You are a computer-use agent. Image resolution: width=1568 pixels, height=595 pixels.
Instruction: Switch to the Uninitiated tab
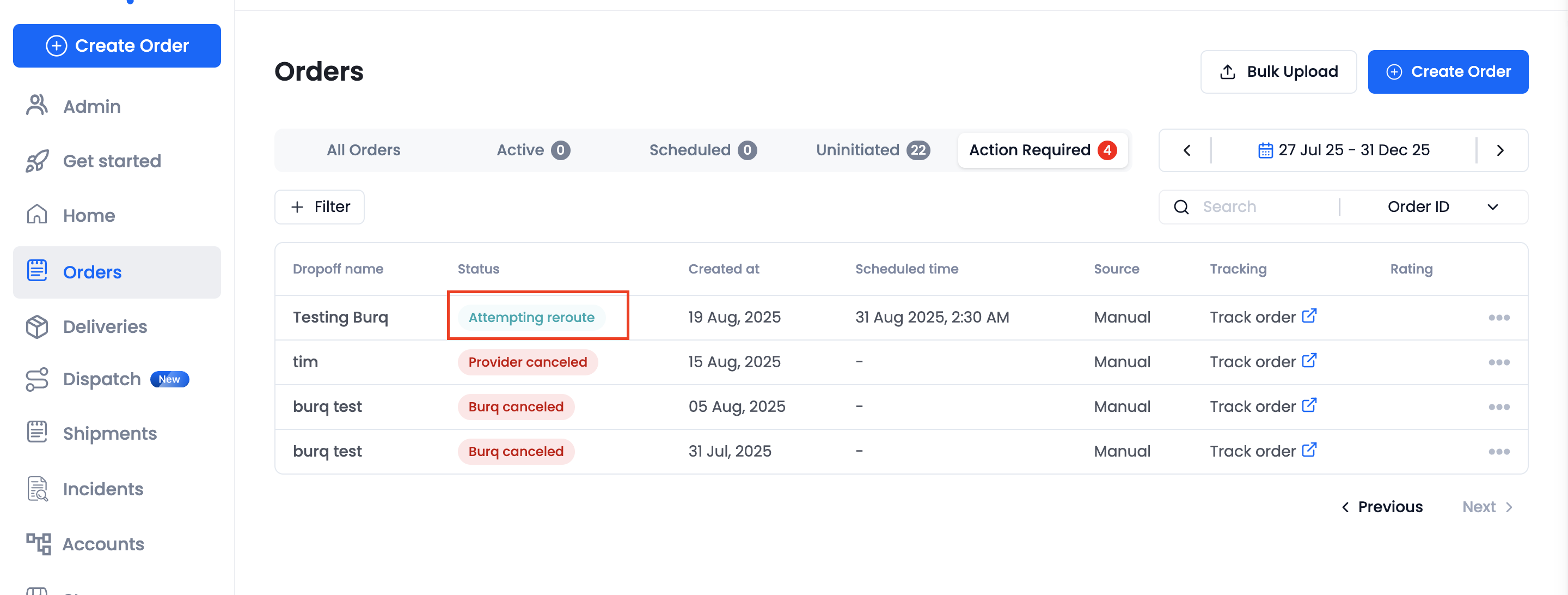pyautogui.click(x=872, y=150)
